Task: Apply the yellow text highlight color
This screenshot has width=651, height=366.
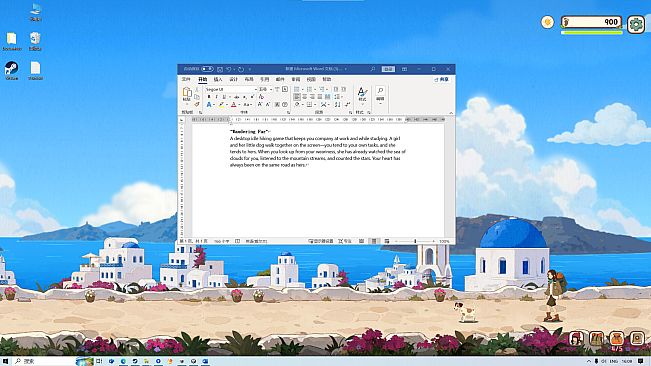Action: 221,105
